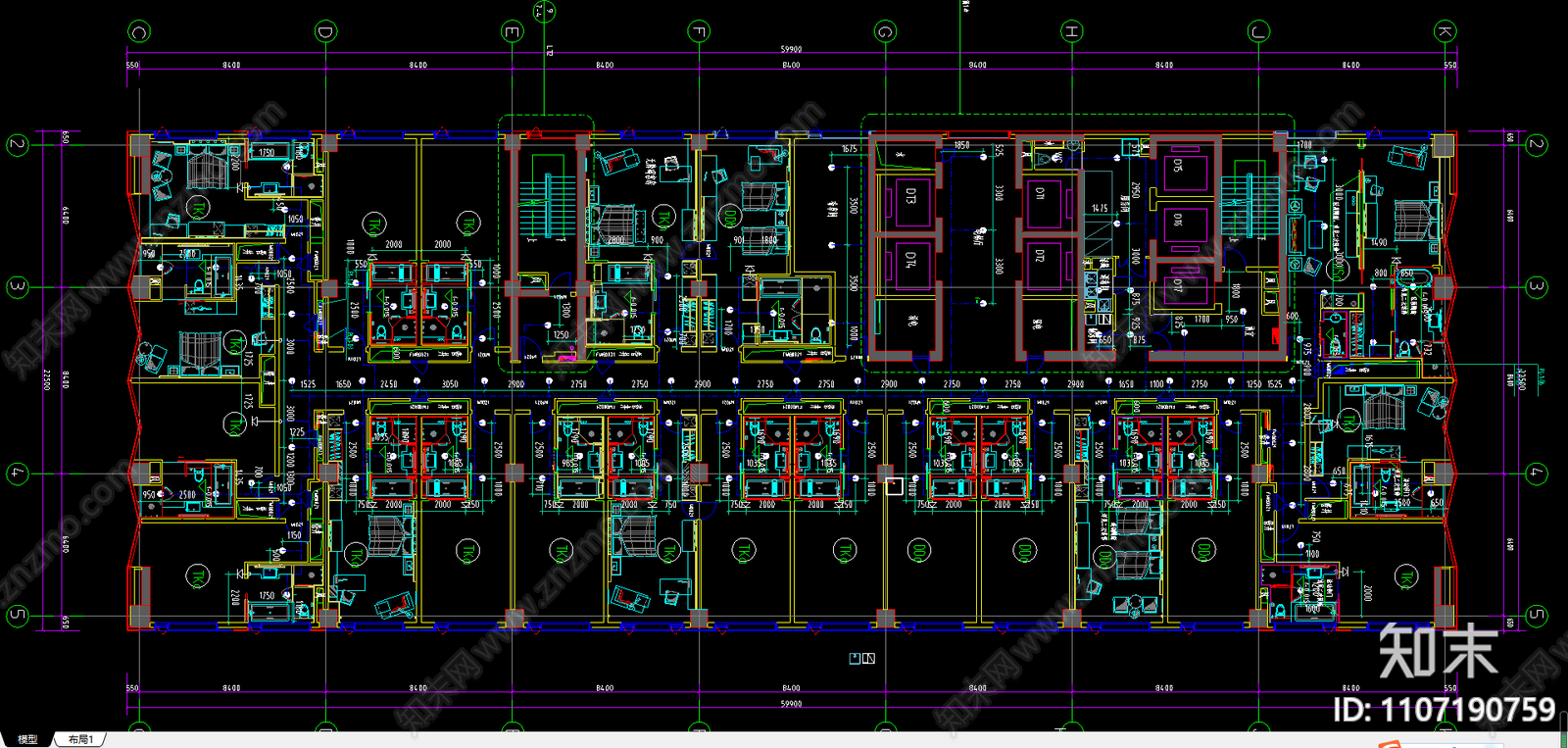The height and width of the screenshot is (748, 1568).
Task: Pick the top axis bubble labeled D
Action: click(x=325, y=32)
